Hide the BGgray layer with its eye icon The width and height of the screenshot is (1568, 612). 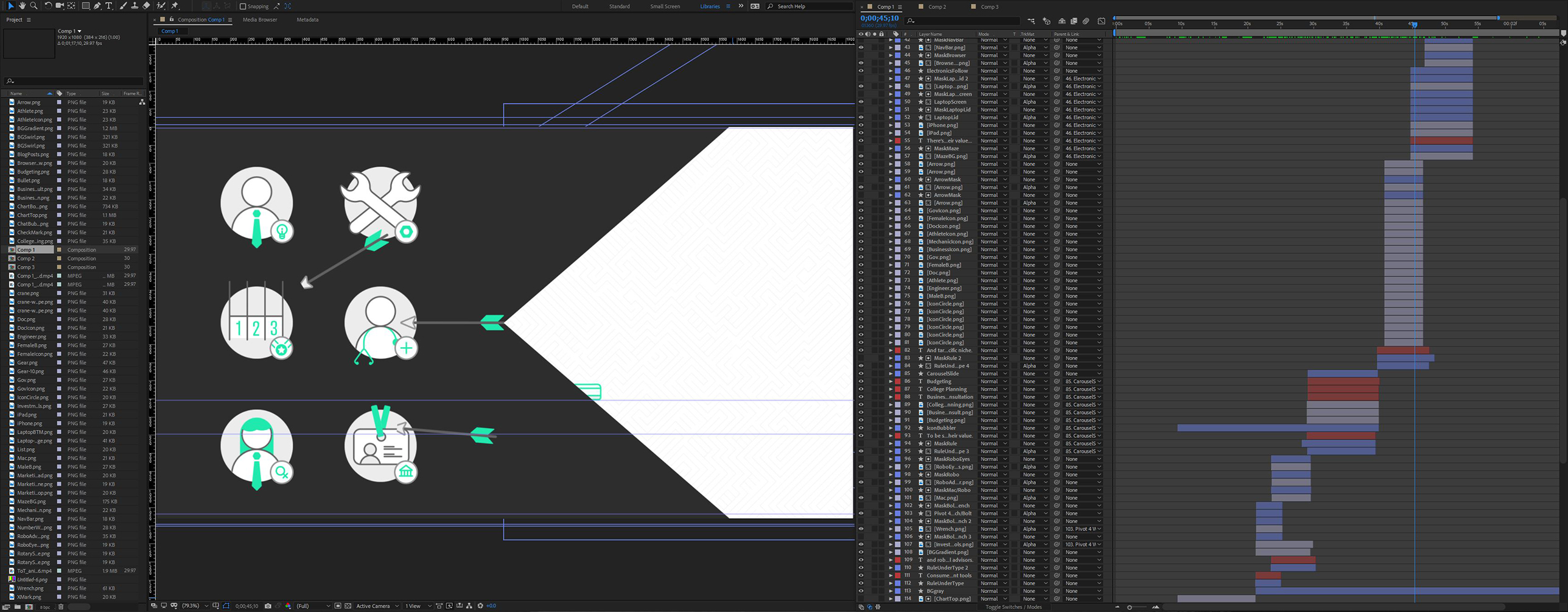point(861,591)
